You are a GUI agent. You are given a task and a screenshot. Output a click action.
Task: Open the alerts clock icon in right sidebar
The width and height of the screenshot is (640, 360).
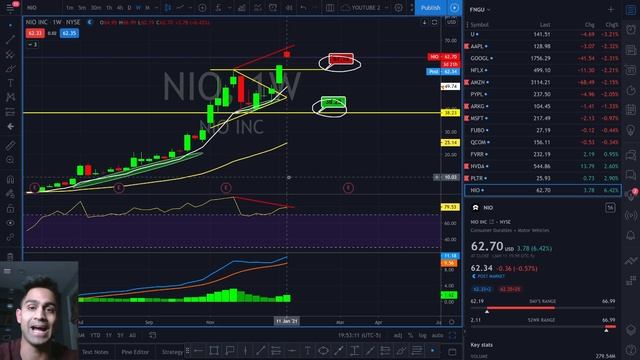[x=631, y=29]
